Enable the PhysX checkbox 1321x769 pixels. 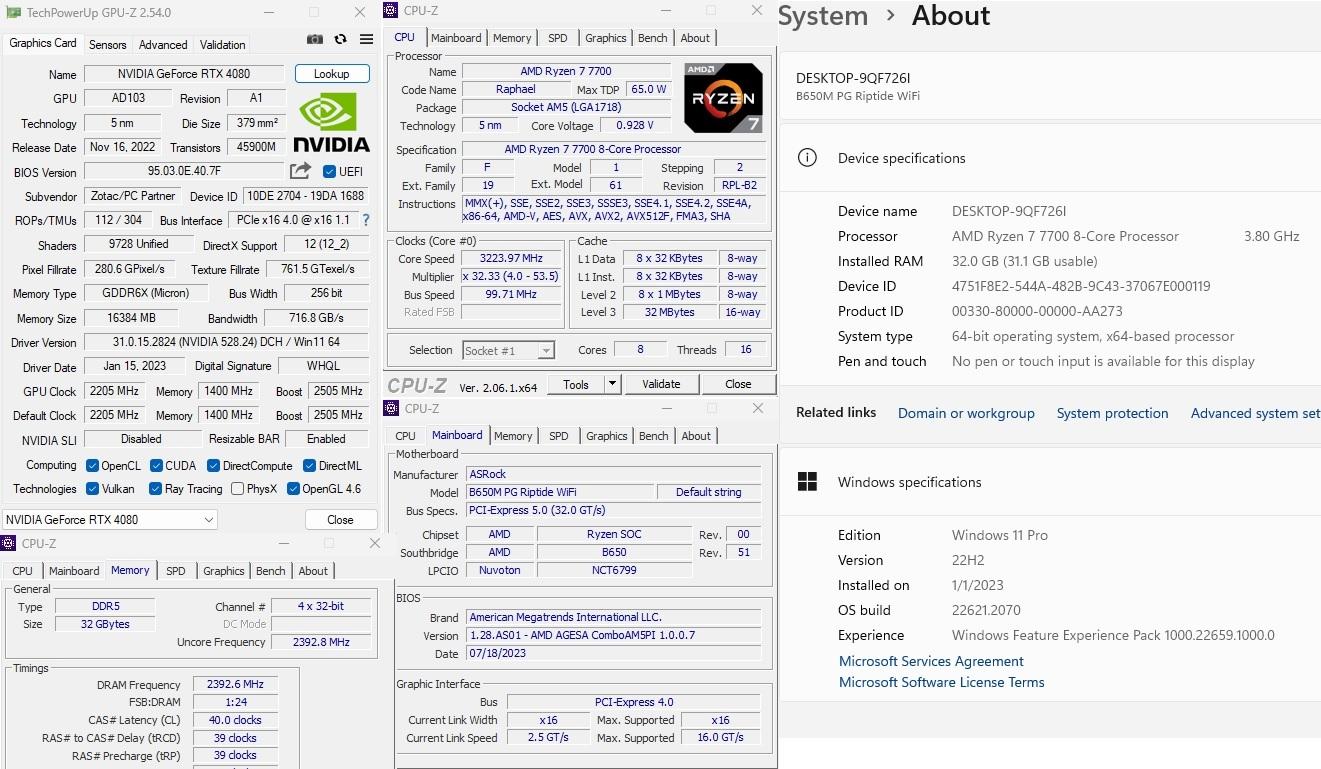237,489
